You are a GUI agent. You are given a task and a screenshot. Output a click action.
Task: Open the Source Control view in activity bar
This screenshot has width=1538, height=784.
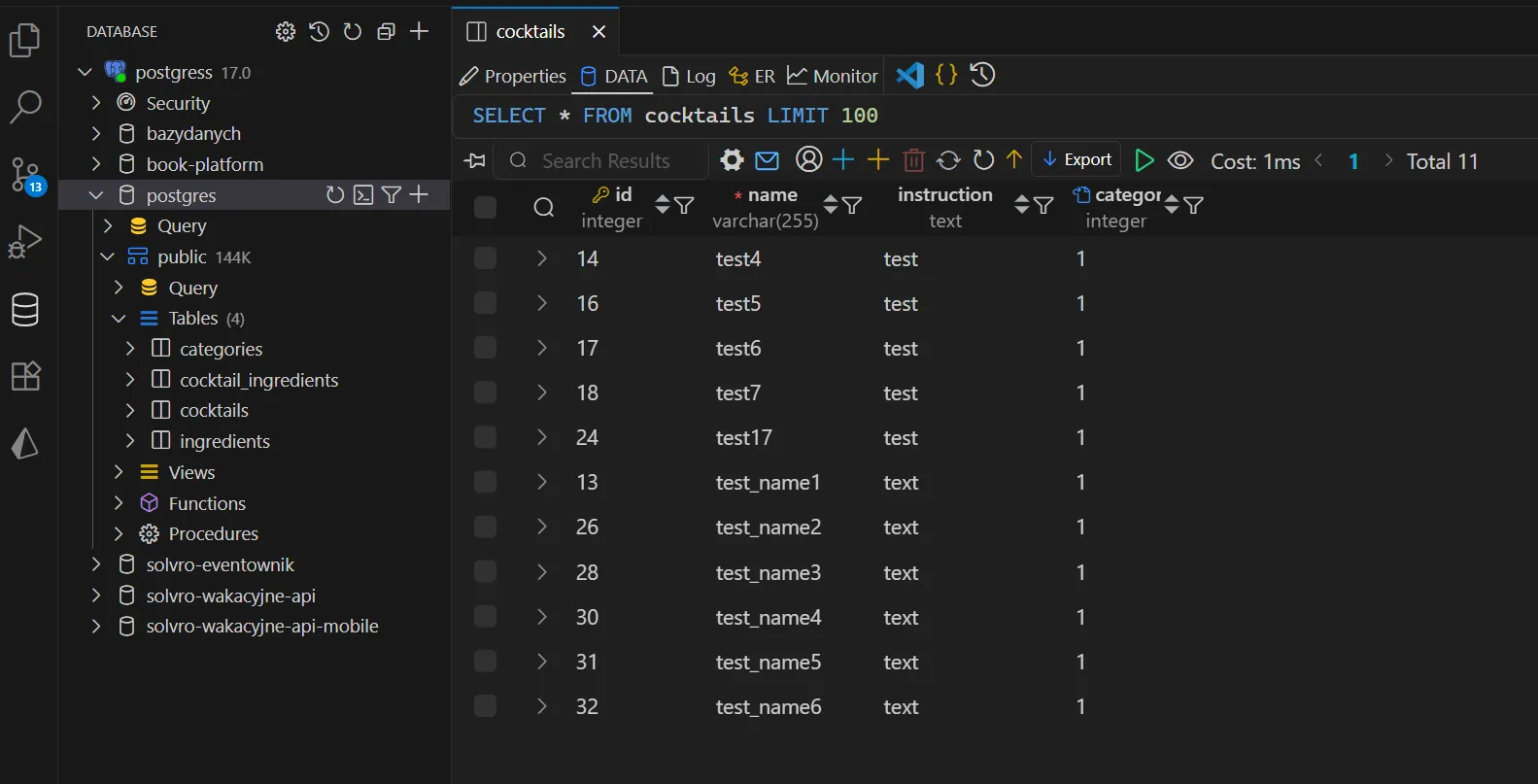25,175
